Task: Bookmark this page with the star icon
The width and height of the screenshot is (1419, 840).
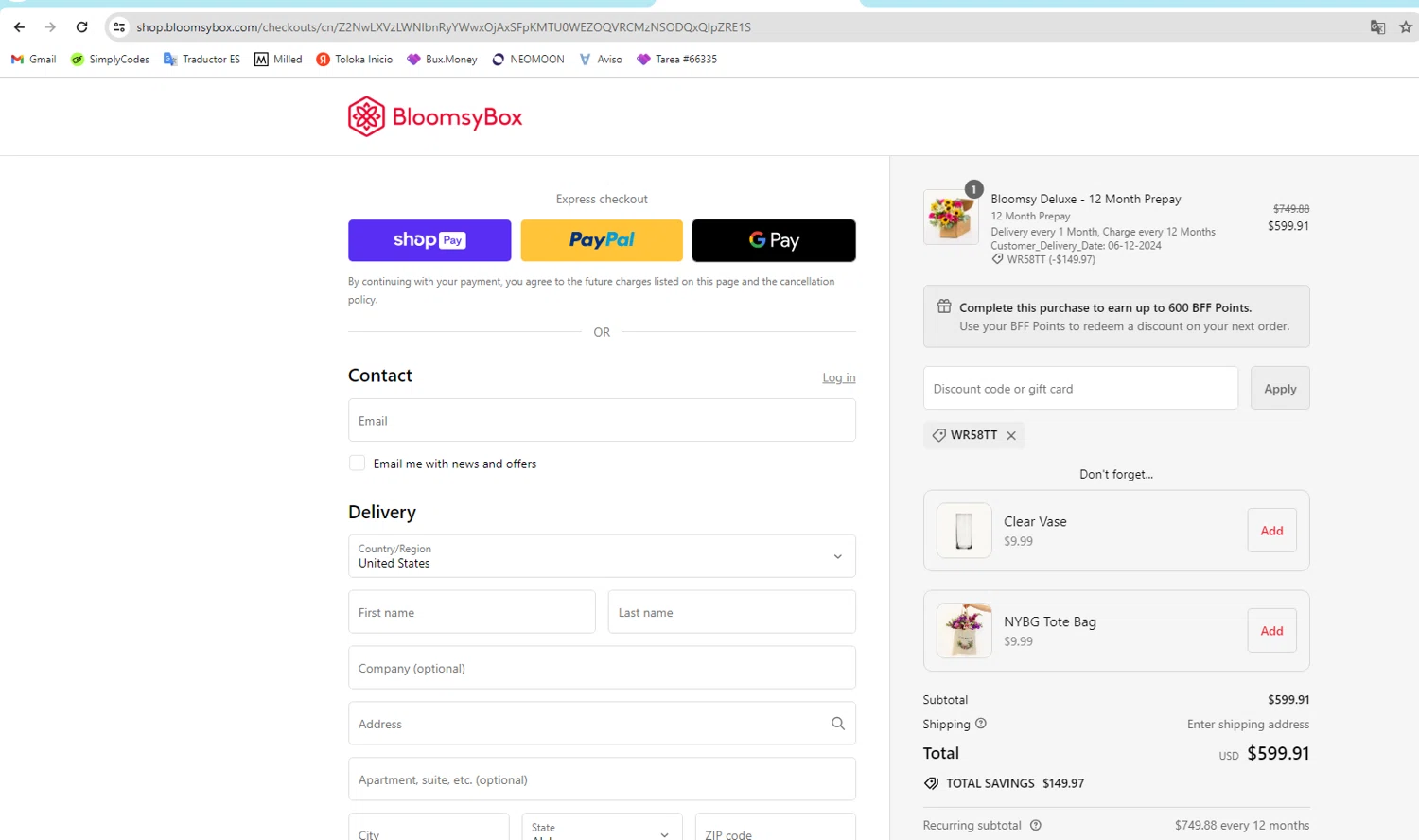Action: click(1406, 27)
